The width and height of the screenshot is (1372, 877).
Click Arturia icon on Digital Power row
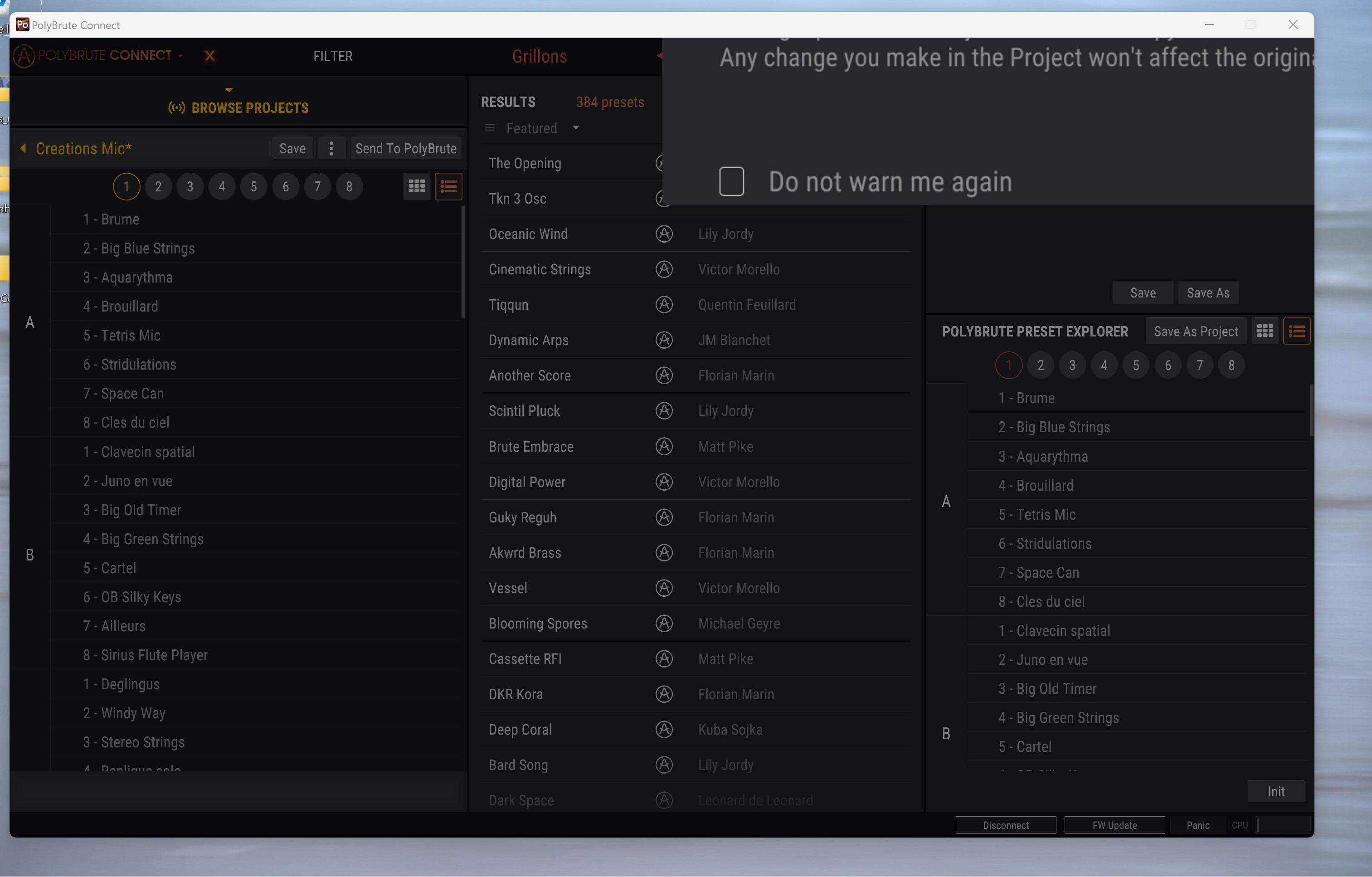coord(664,482)
